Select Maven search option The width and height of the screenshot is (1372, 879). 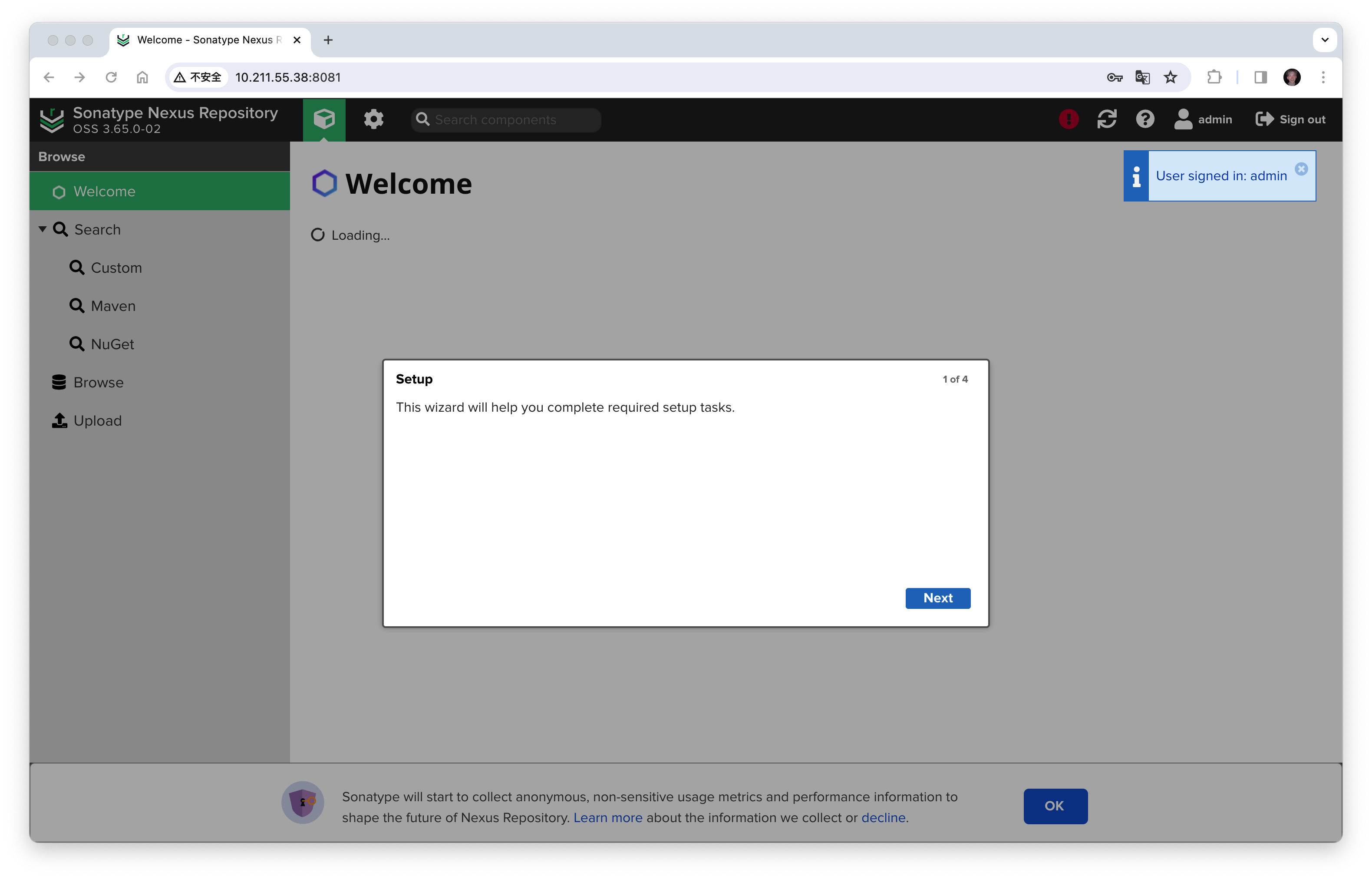point(113,305)
